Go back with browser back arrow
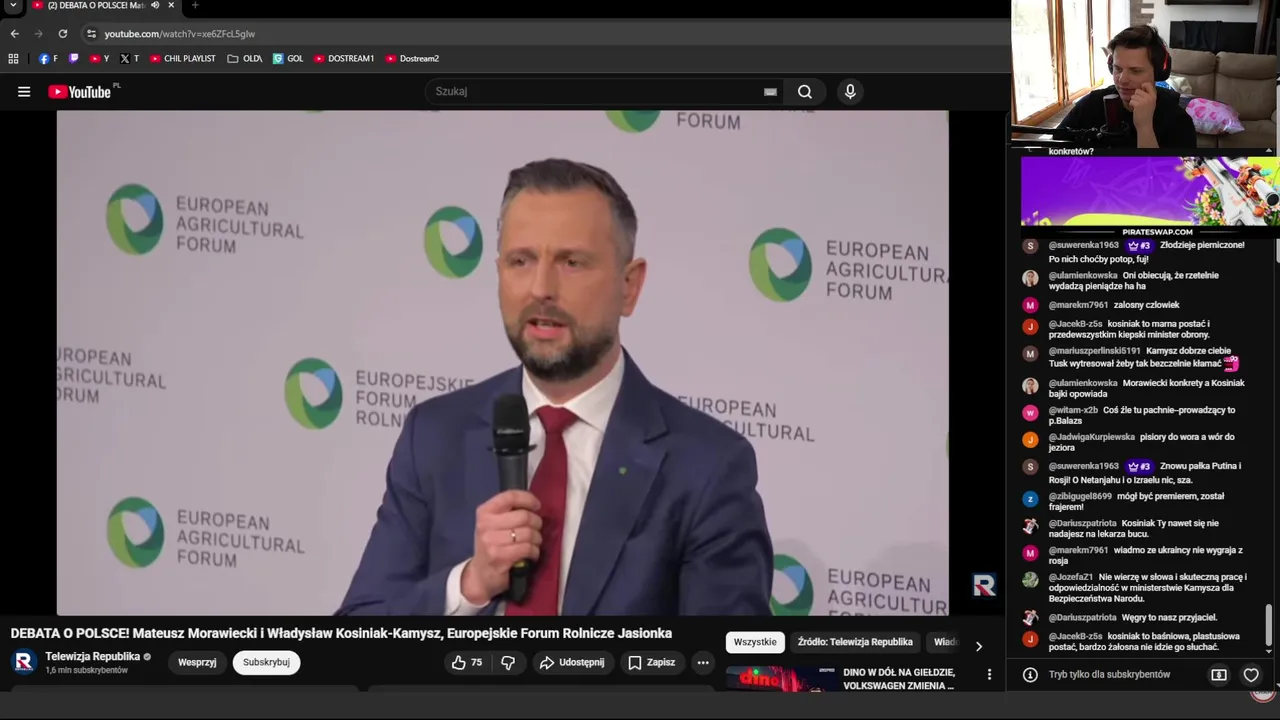This screenshot has height=720, width=1280. pyautogui.click(x=15, y=34)
